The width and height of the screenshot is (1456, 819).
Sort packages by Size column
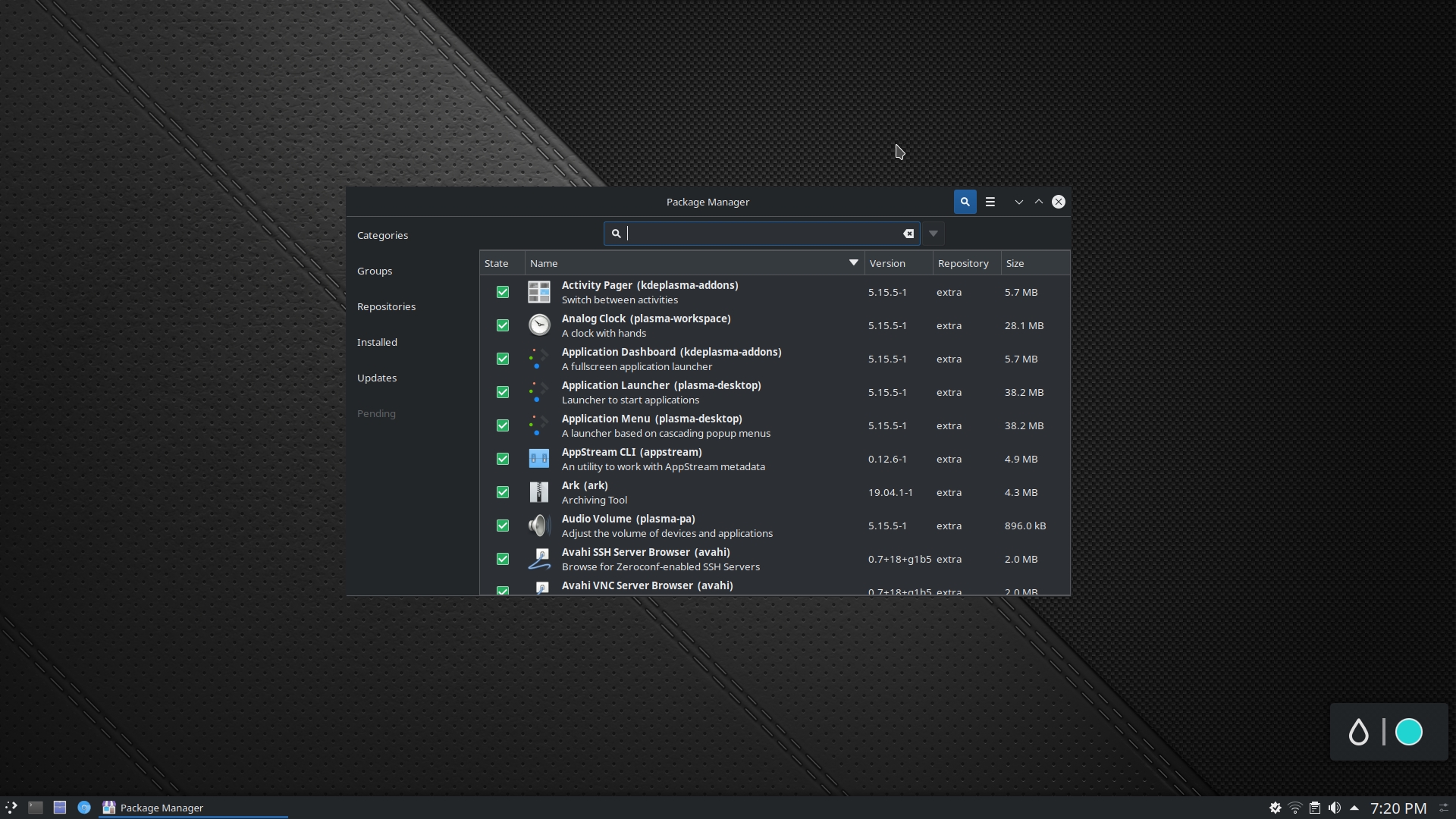1035,263
